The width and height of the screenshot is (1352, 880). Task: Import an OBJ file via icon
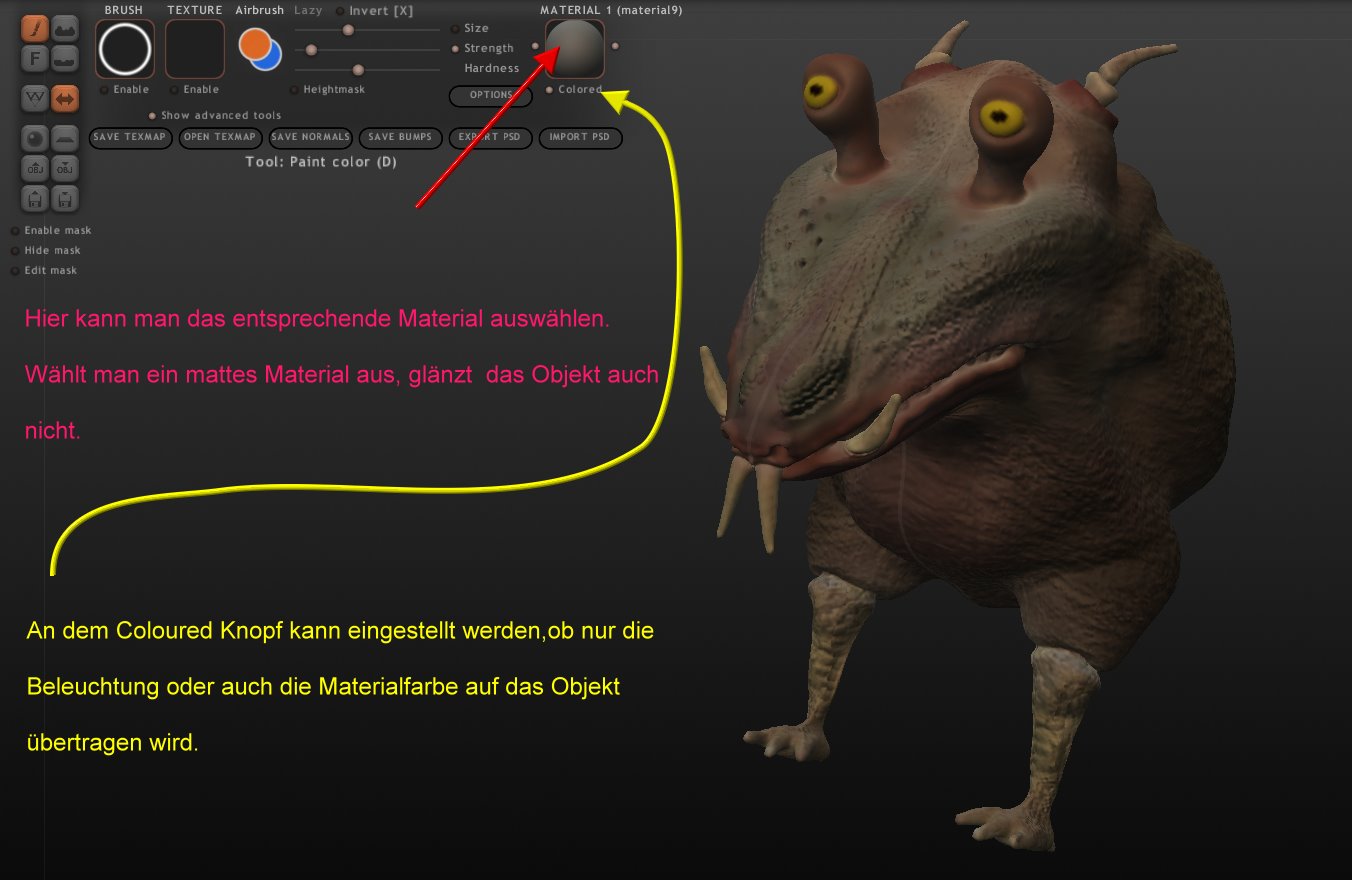click(x=35, y=168)
